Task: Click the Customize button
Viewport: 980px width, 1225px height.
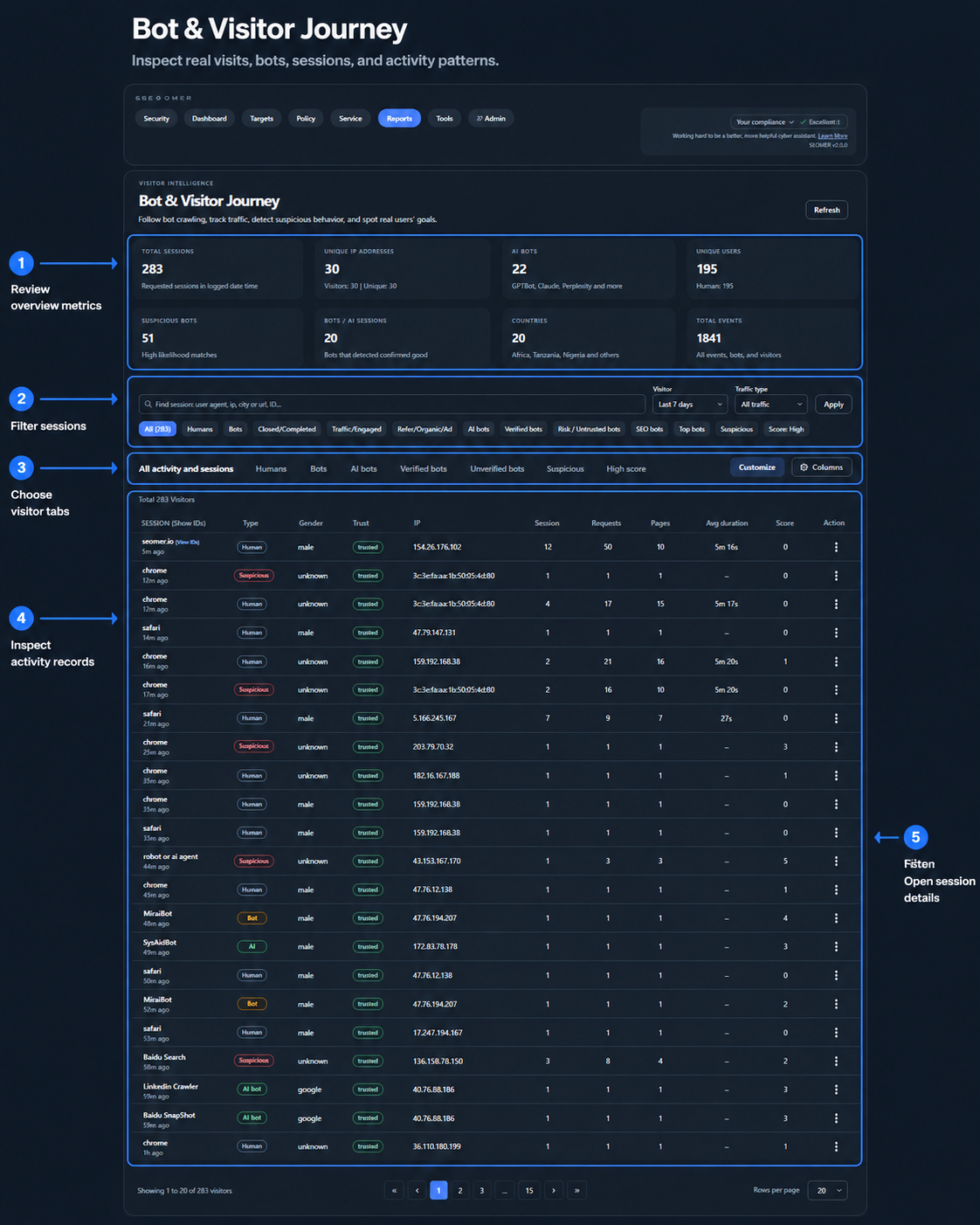Action: (757, 467)
